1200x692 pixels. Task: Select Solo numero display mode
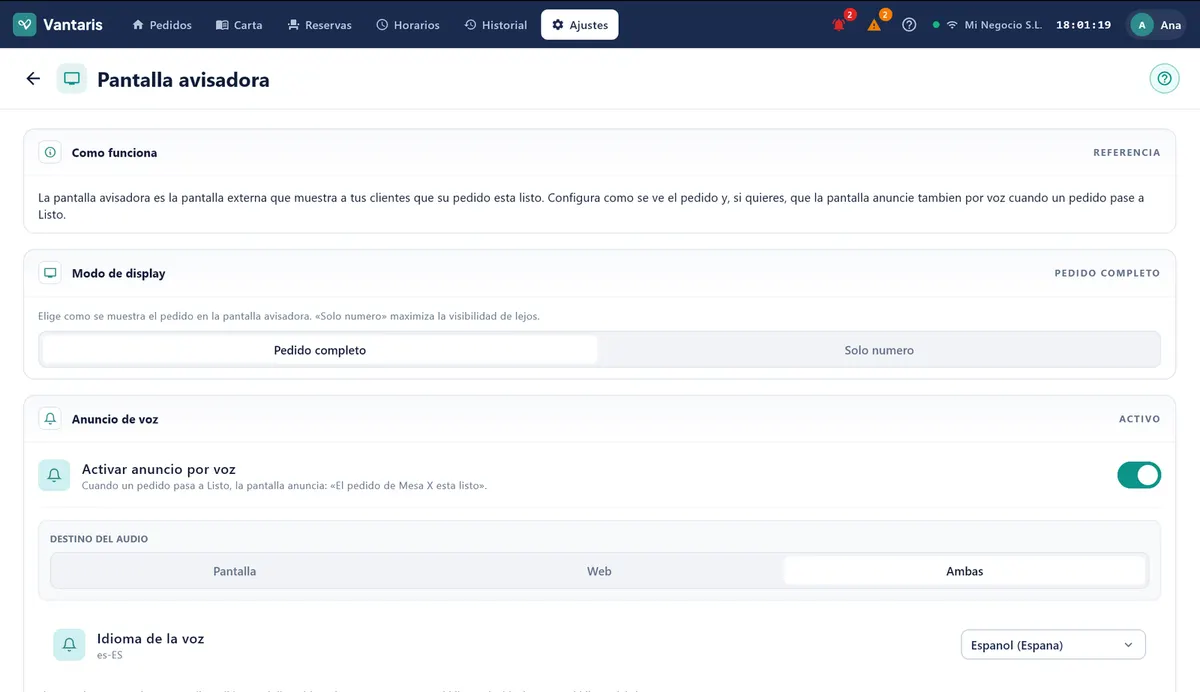pyautogui.click(x=879, y=350)
